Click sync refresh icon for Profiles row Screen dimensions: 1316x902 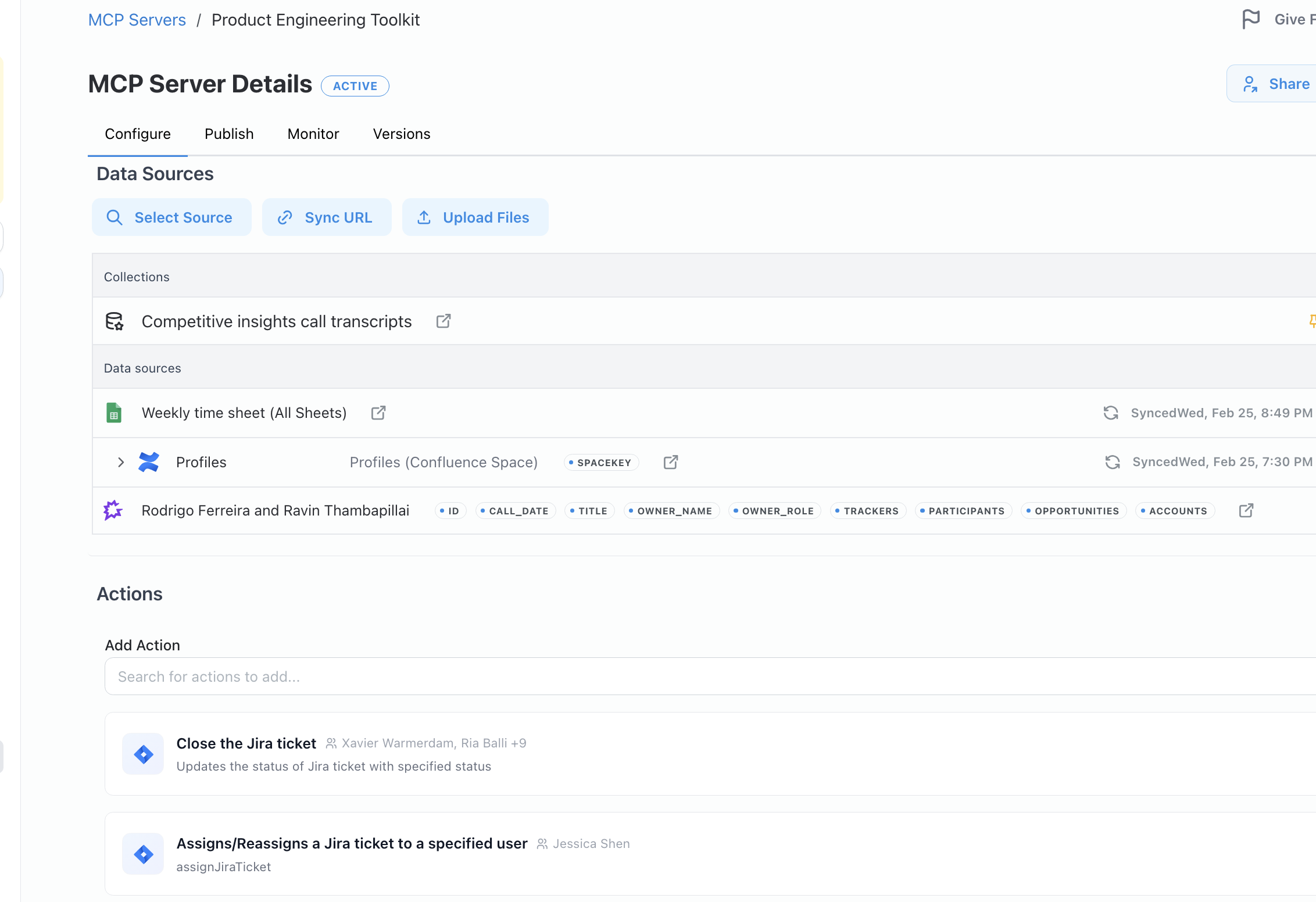(1113, 462)
